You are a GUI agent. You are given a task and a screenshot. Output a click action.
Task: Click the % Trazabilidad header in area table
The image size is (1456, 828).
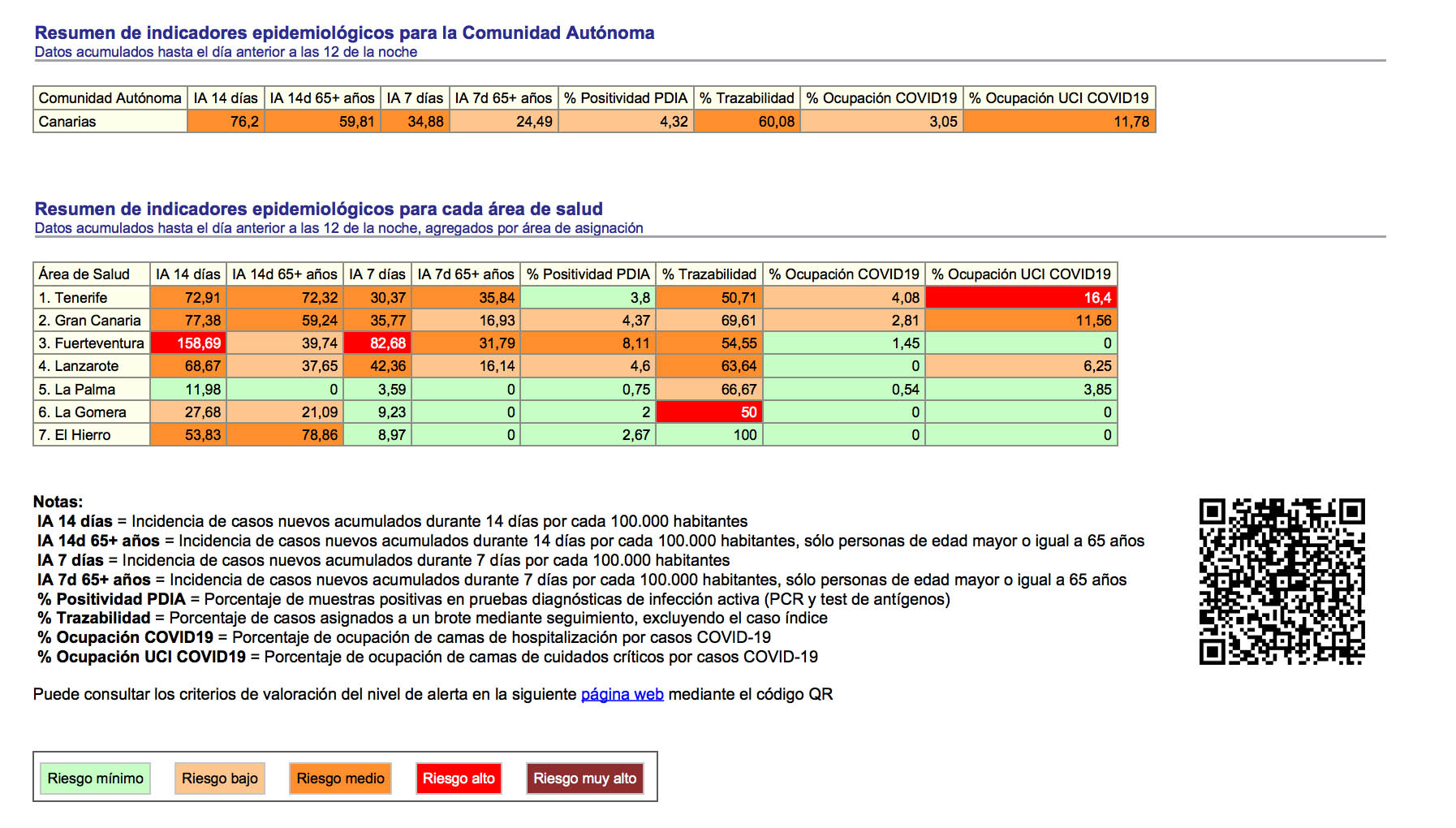[x=709, y=274]
